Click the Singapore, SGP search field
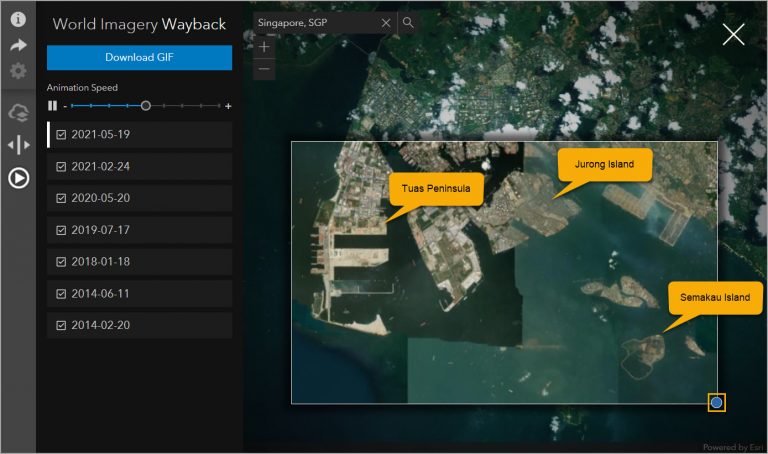The height and width of the screenshot is (454, 768). click(316, 23)
